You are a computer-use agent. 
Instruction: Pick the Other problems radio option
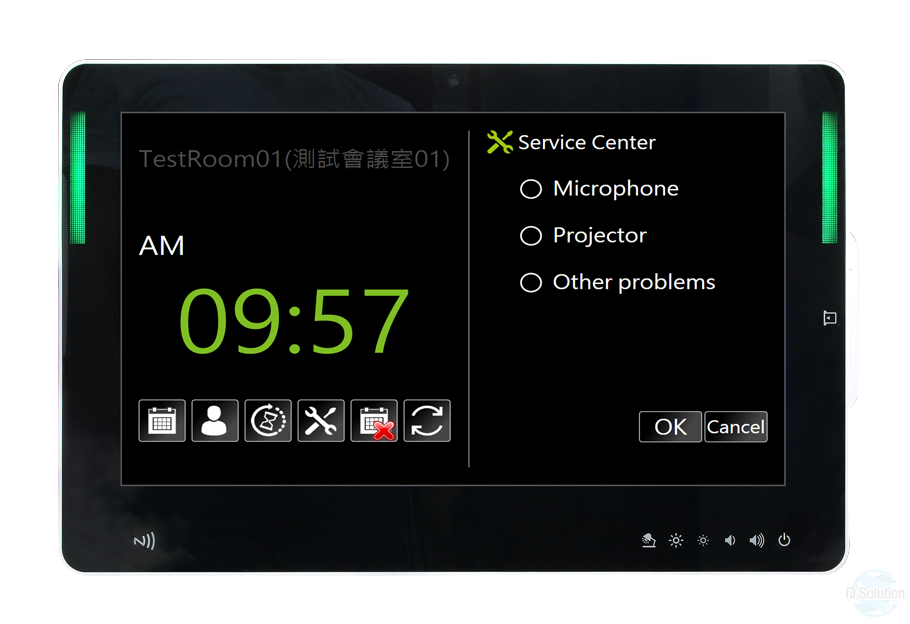(x=530, y=283)
